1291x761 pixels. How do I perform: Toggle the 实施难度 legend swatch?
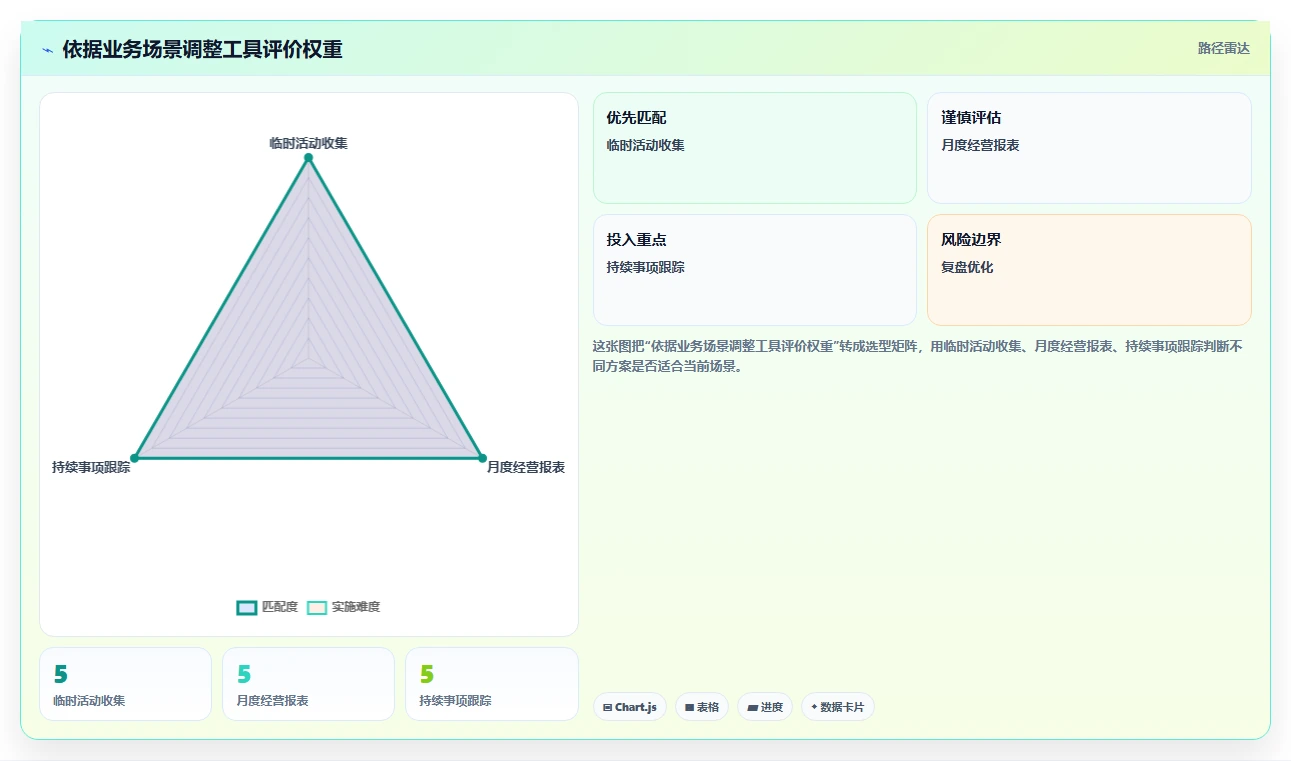317,607
